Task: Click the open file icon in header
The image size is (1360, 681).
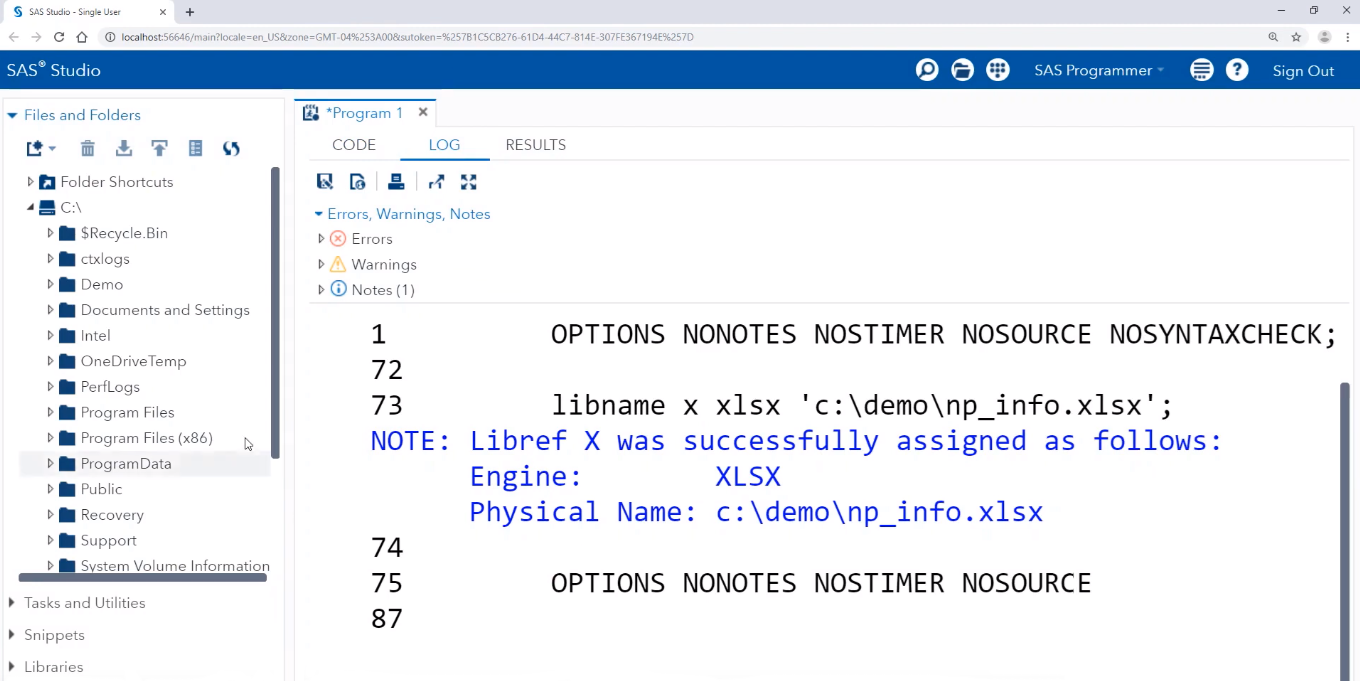Action: point(962,70)
